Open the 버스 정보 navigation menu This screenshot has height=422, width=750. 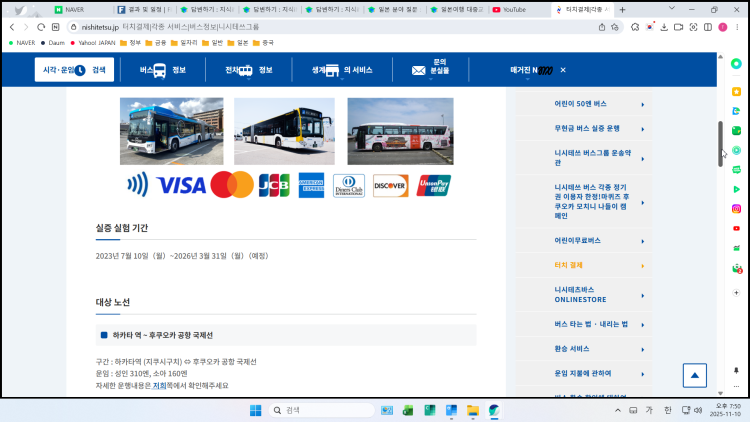(163, 70)
